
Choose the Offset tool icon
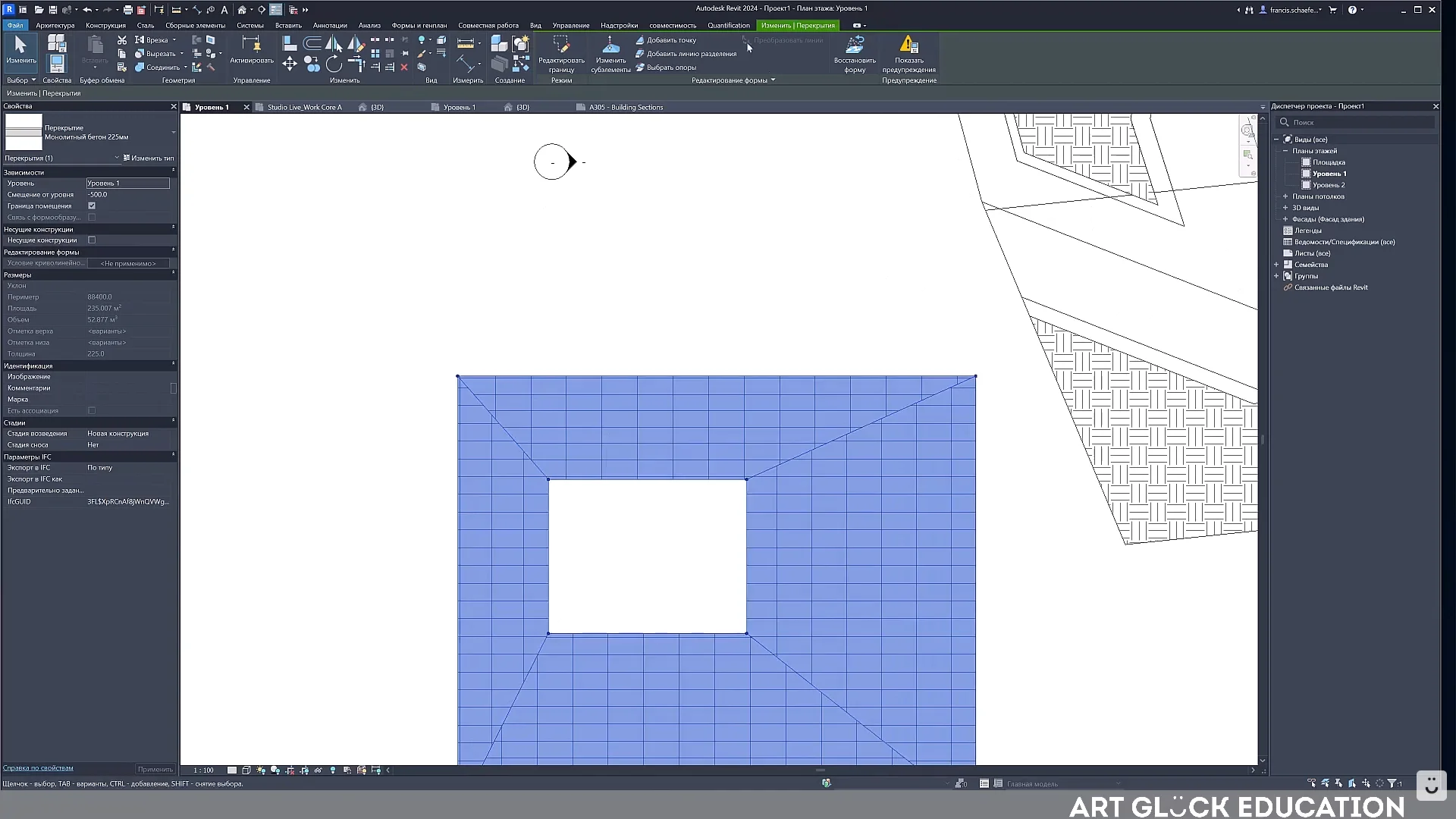pos(312,43)
